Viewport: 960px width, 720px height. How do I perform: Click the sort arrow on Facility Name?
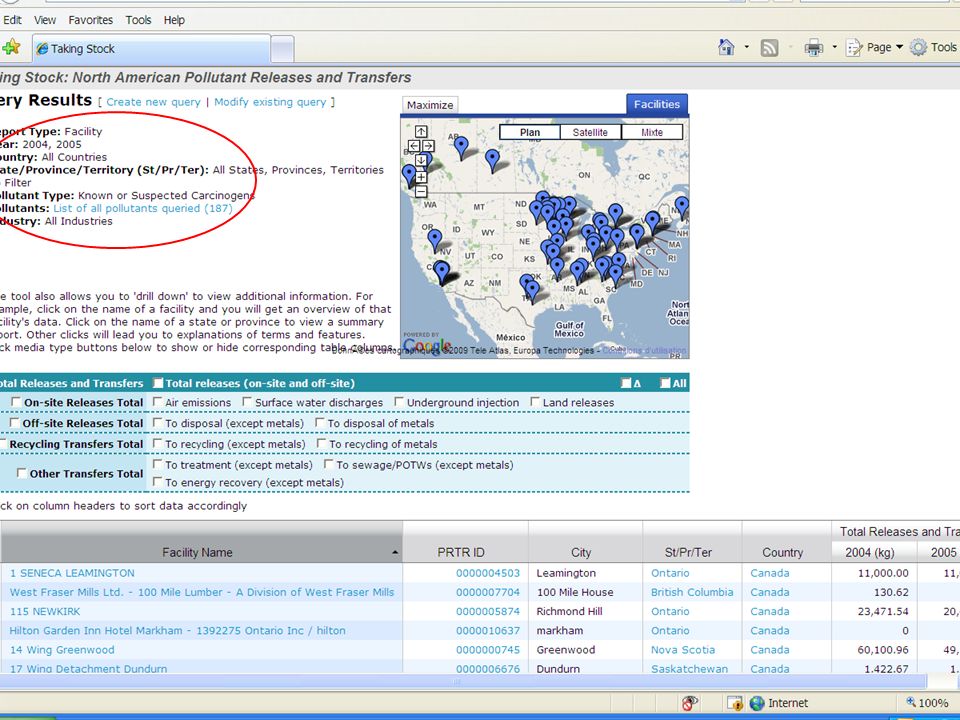coord(395,552)
